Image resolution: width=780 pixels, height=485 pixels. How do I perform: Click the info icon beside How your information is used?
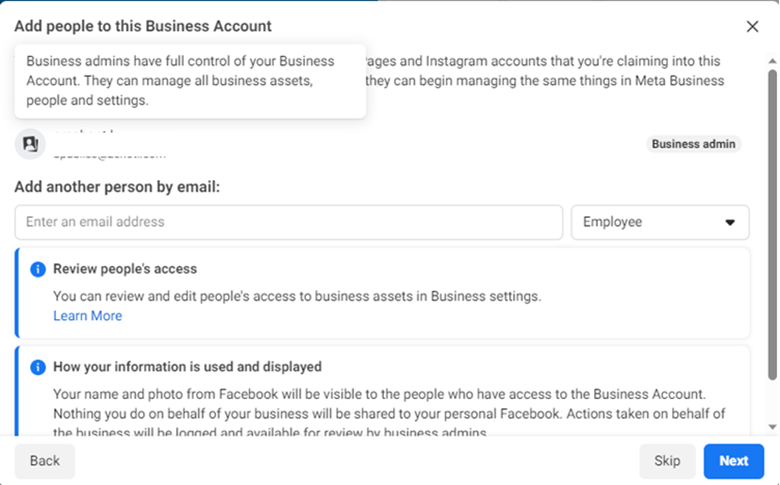(x=38, y=367)
